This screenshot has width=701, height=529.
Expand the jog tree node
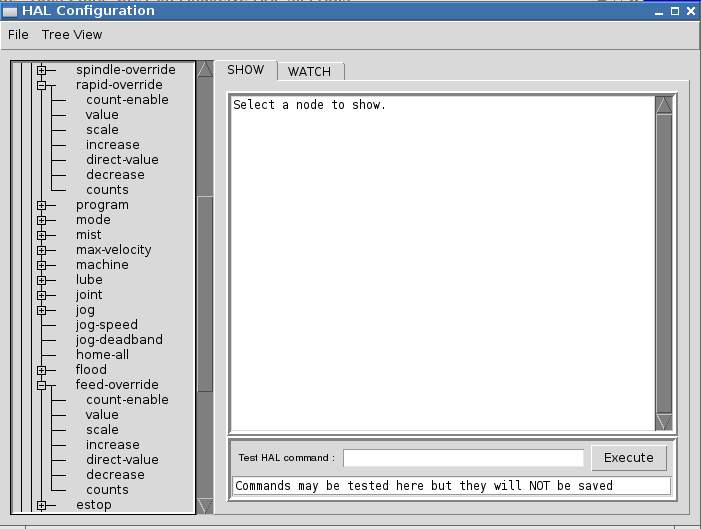(x=42, y=310)
